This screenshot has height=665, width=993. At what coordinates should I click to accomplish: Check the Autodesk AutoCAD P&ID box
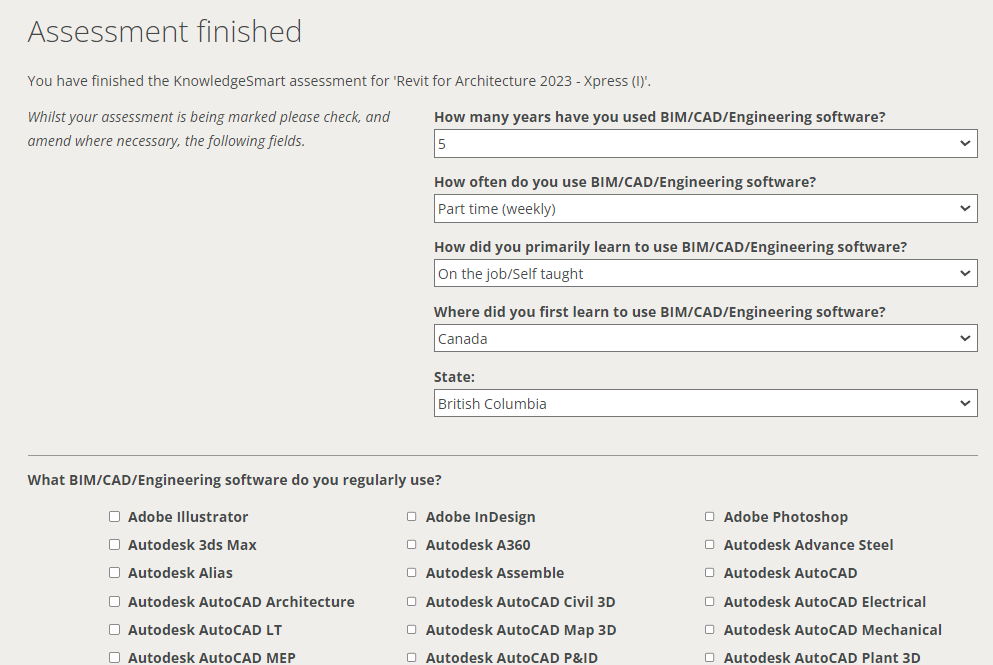pyautogui.click(x=412, y=657)
